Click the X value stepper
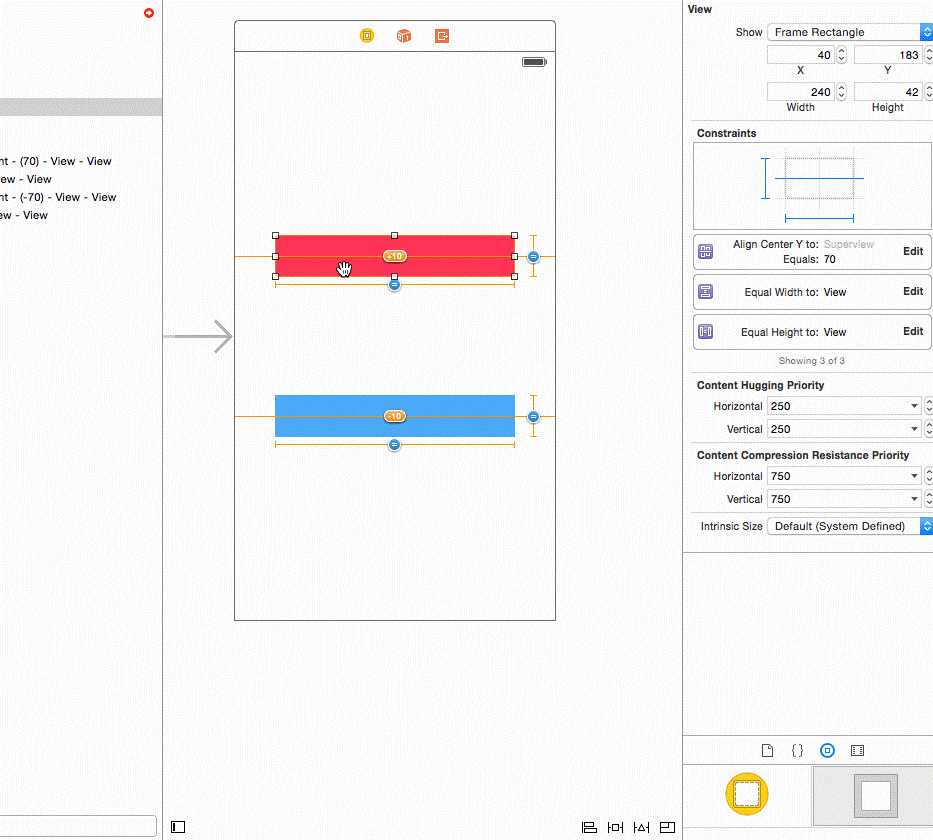The width and height of the screenshot is (933, 840). 841,55
